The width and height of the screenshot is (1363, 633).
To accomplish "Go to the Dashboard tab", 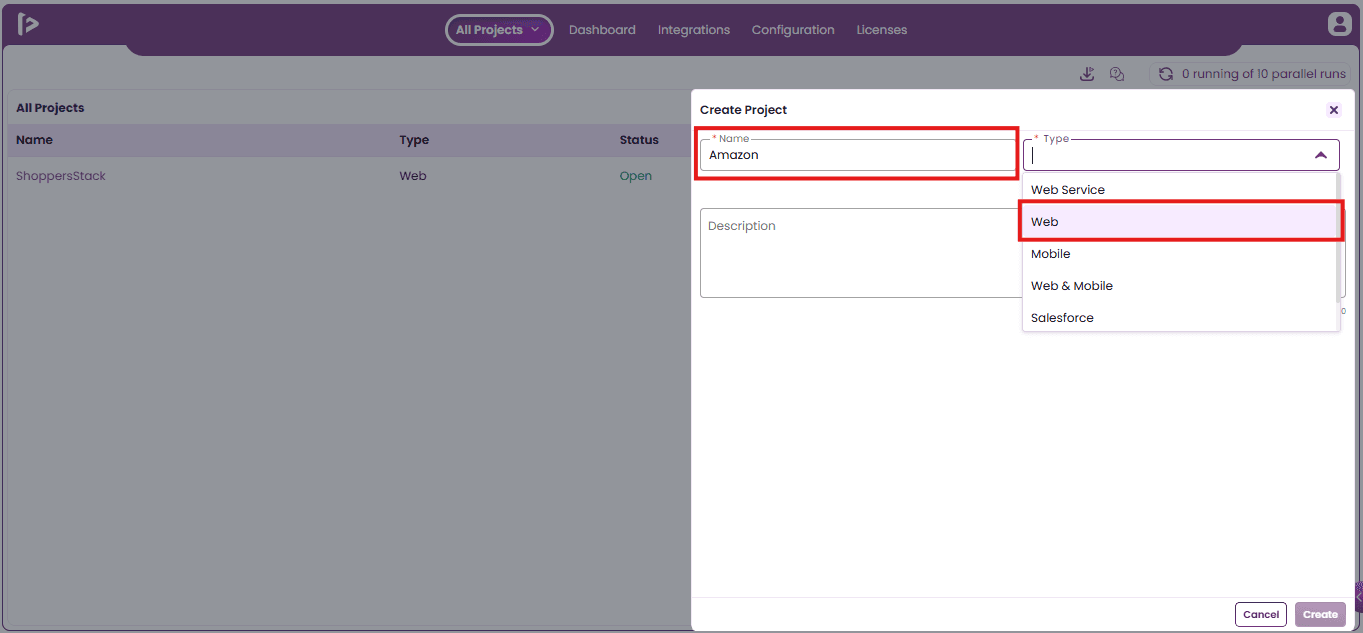I will [x=602, y=30].
